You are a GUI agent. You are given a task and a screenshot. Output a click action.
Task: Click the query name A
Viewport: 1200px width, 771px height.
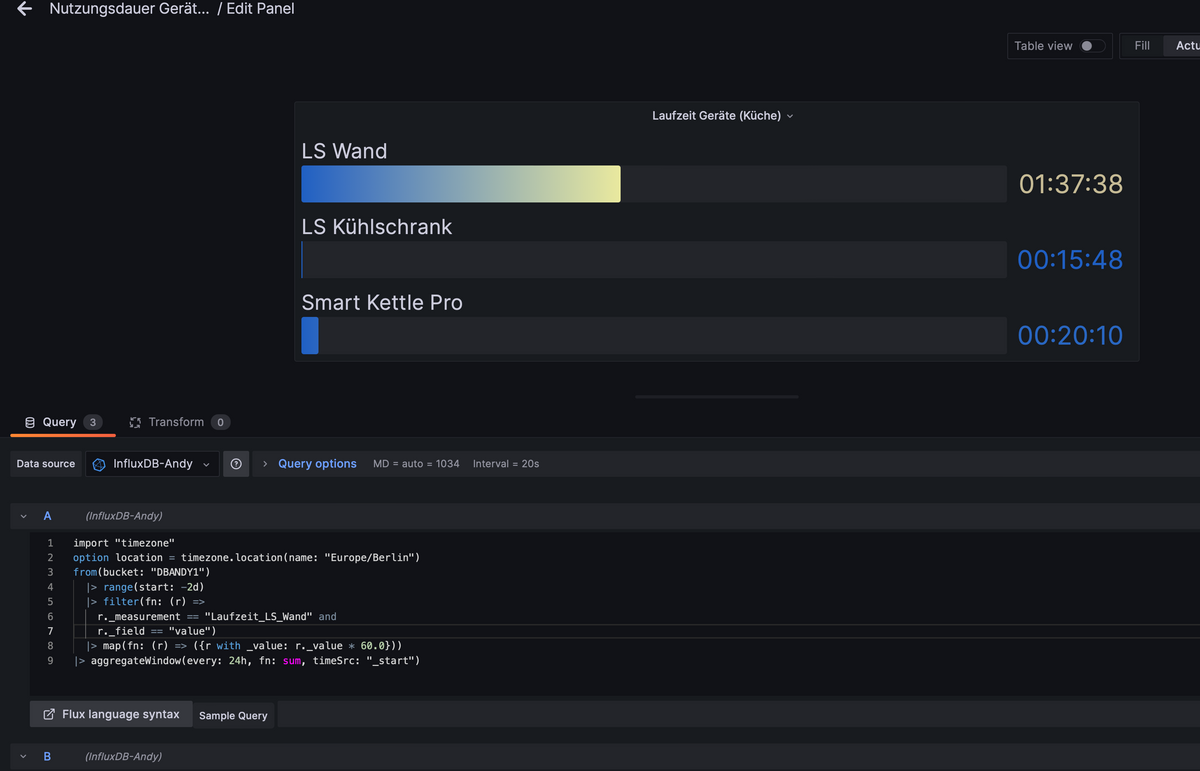[47, 516]
